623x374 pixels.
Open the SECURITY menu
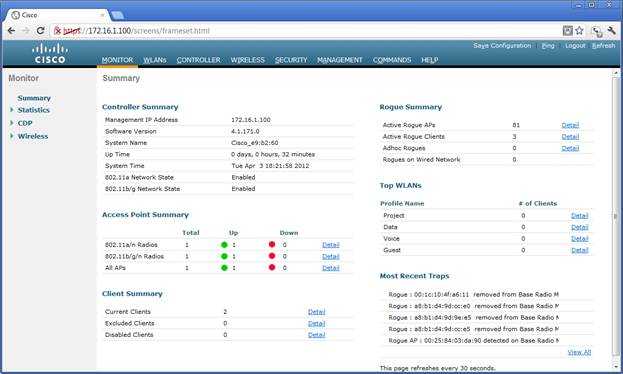pyautogui.click(x=291, y=60)
